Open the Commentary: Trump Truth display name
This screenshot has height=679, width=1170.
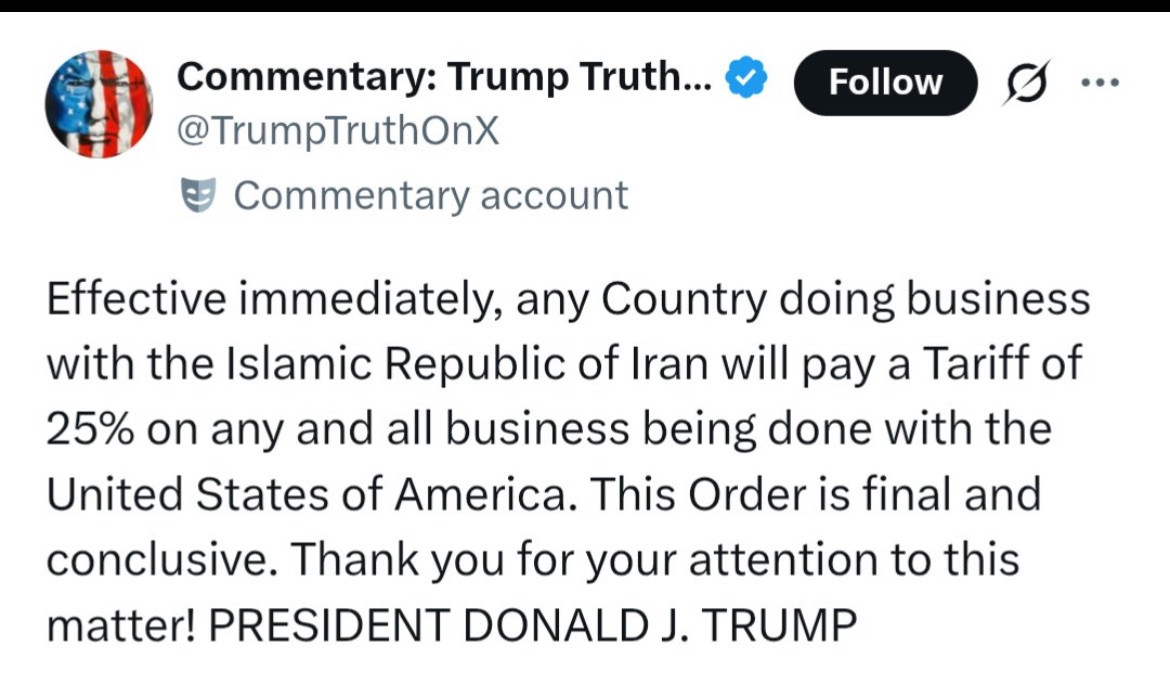(444, 76)
